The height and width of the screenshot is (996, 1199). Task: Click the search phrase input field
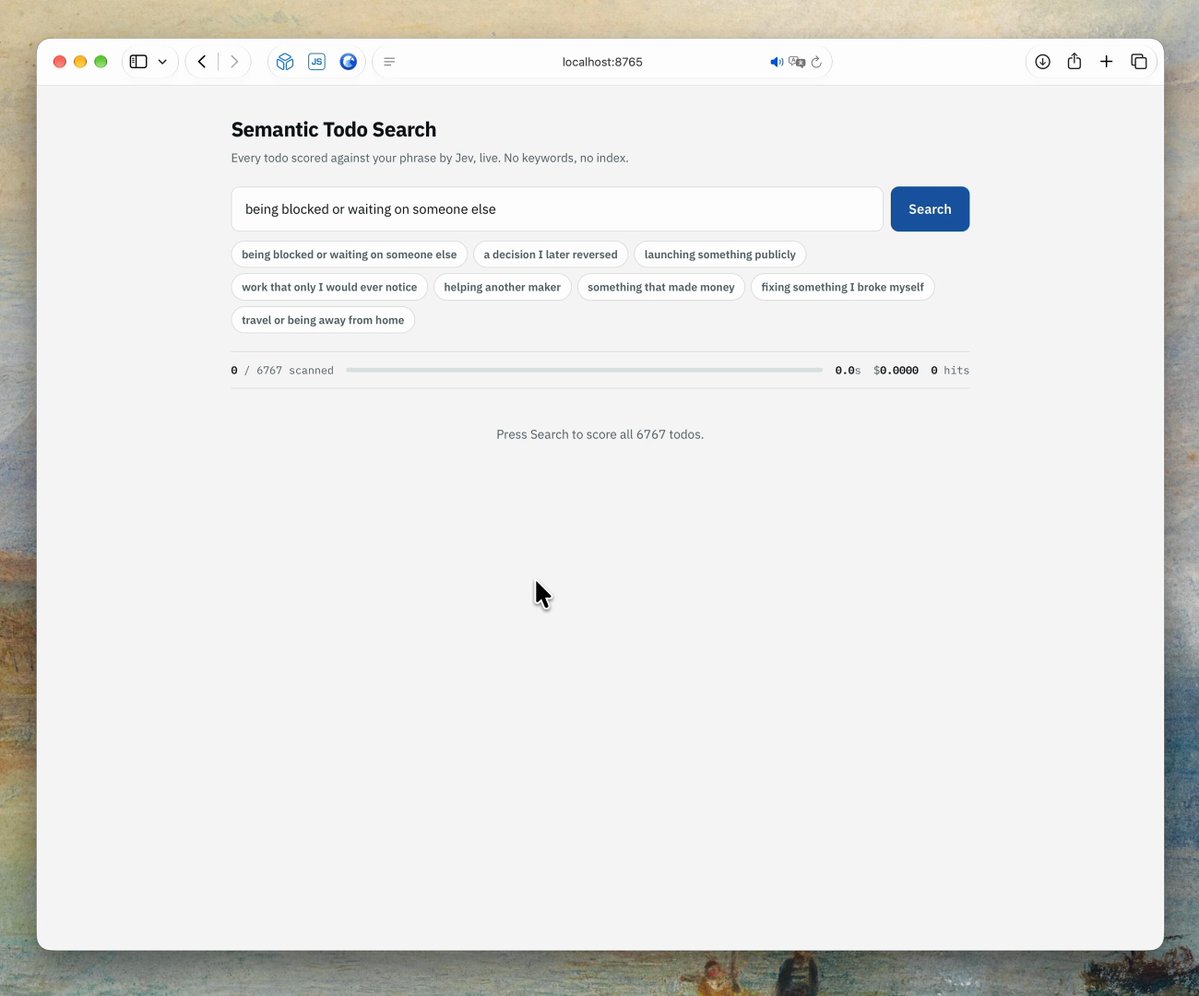557,209
